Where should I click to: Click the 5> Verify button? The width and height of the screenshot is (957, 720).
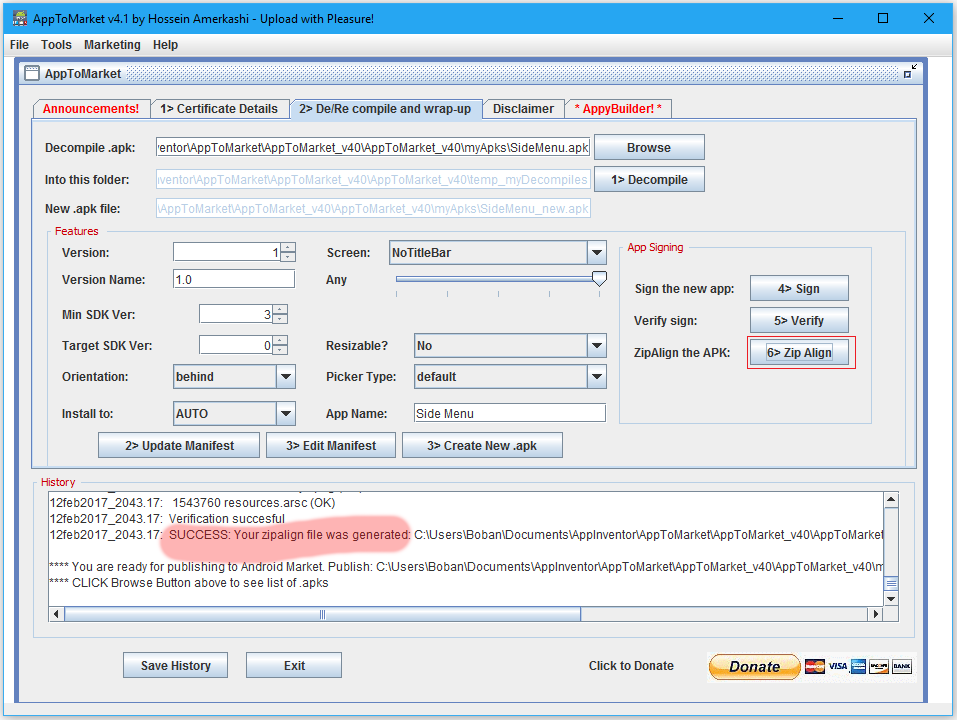[x=799, y=320]
